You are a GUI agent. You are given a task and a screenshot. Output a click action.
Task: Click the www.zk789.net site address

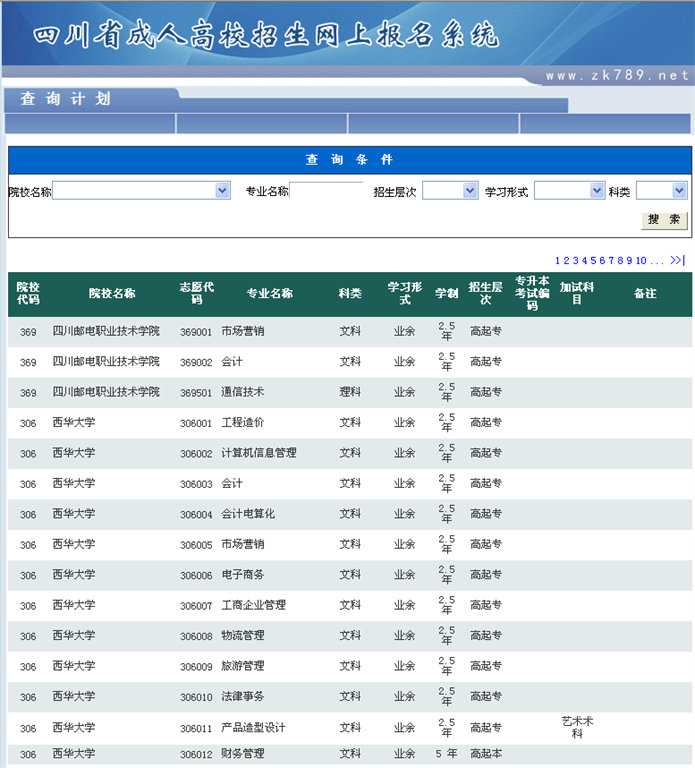pyautogui.click(x=617, y=76)
